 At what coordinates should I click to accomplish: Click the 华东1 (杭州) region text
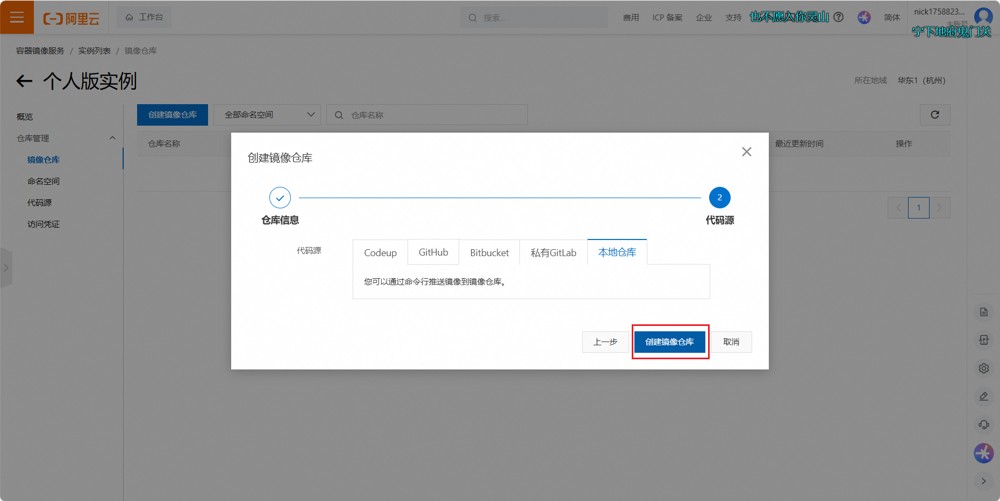[922, 80]
